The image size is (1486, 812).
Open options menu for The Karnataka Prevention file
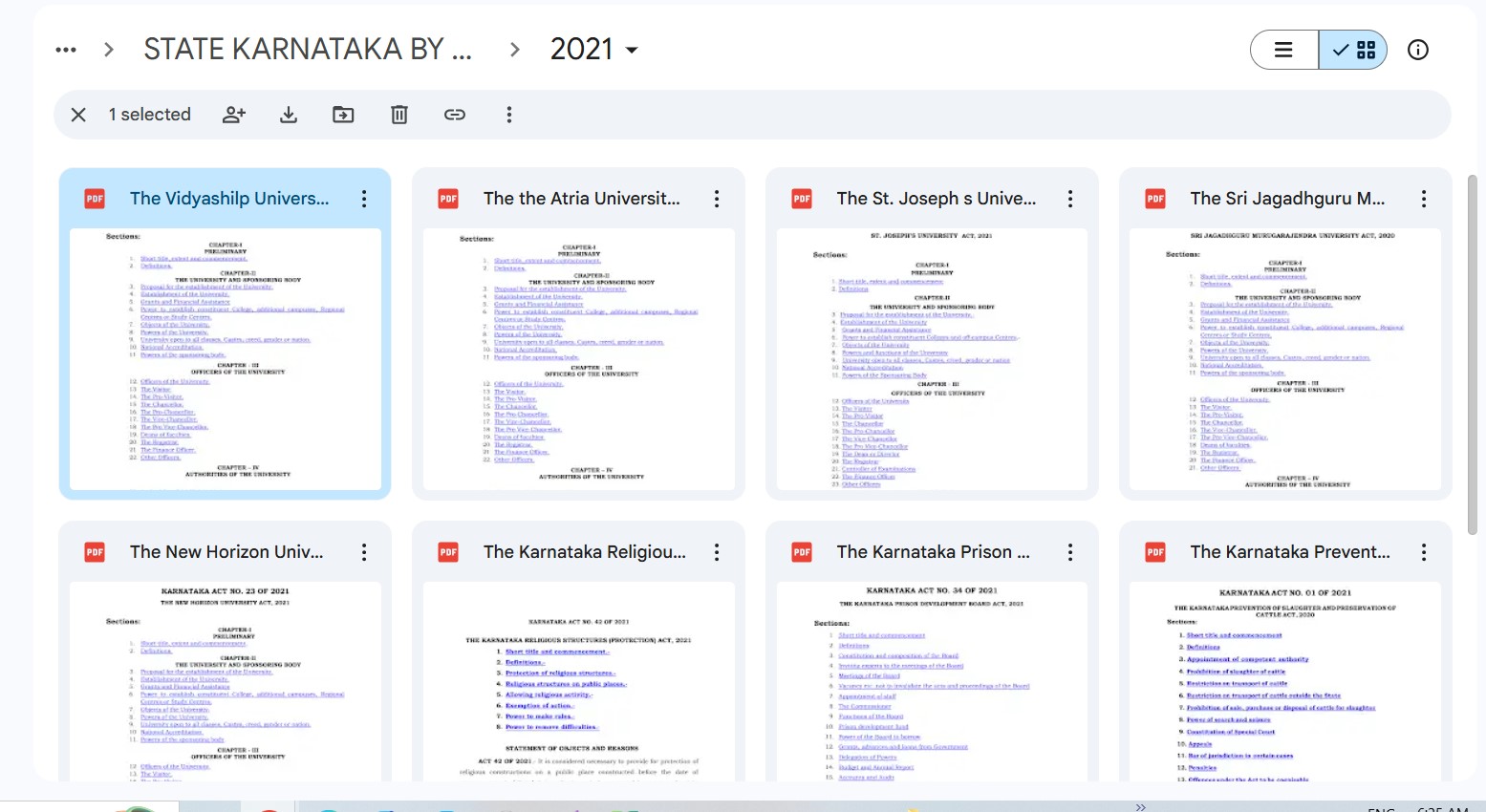[1424, 552]
